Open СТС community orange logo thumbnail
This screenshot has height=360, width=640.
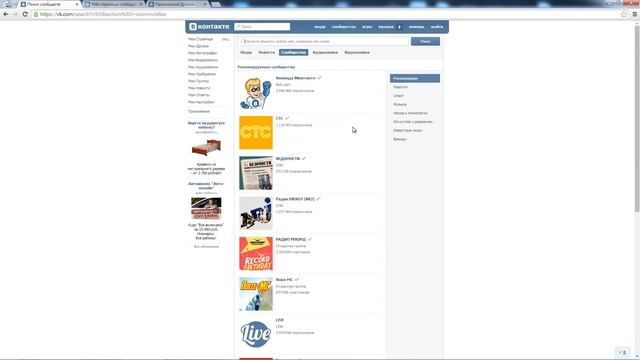pos(256,133)
